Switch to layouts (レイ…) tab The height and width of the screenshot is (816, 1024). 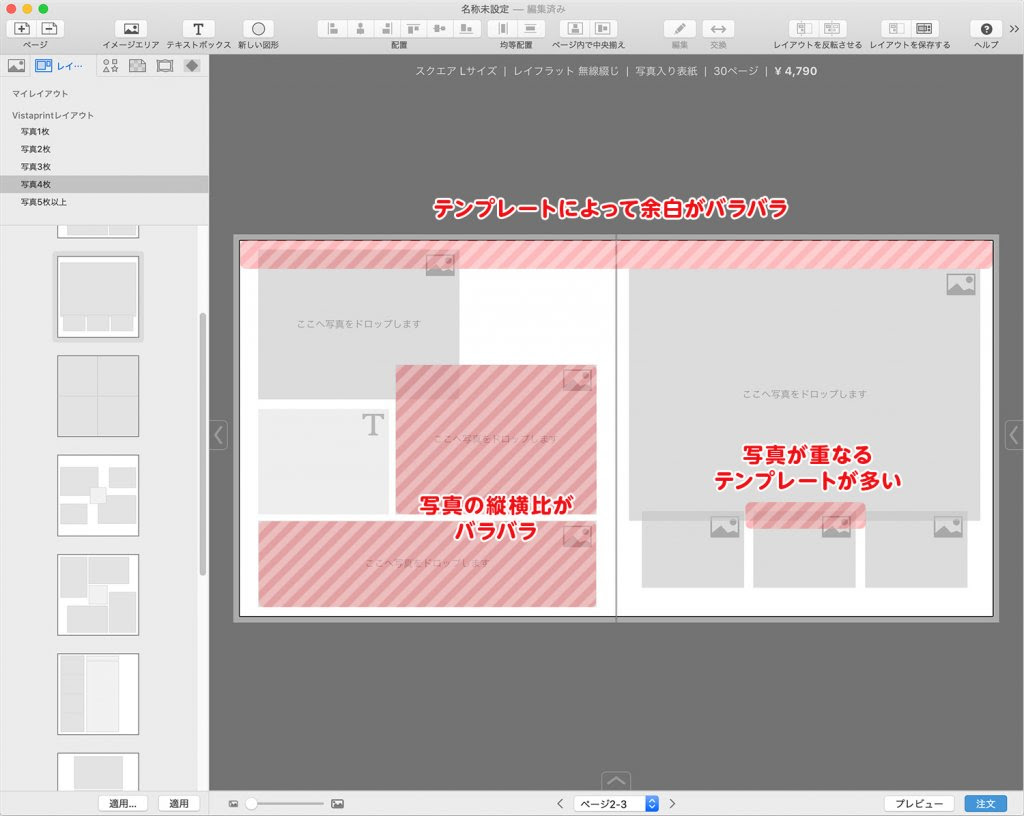(59, 66)
